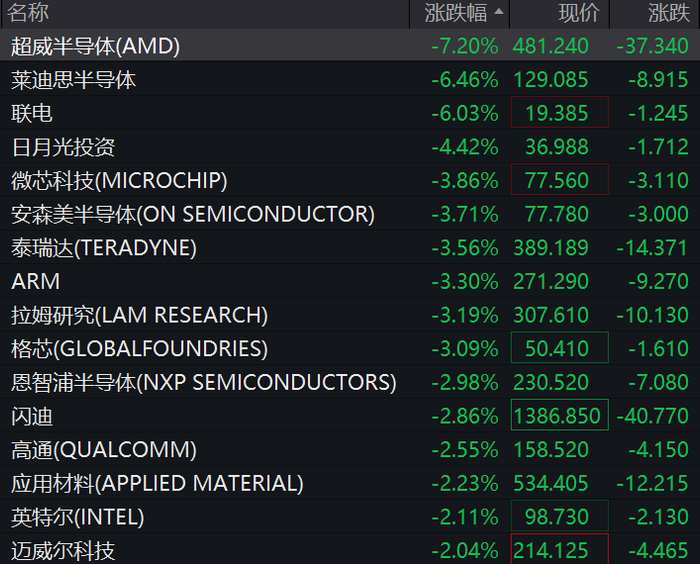Image resolution: width=700 pixels, height=564 pixels.
Task: Click the -2.86% percentage cell
Action: tap(465, 416)
